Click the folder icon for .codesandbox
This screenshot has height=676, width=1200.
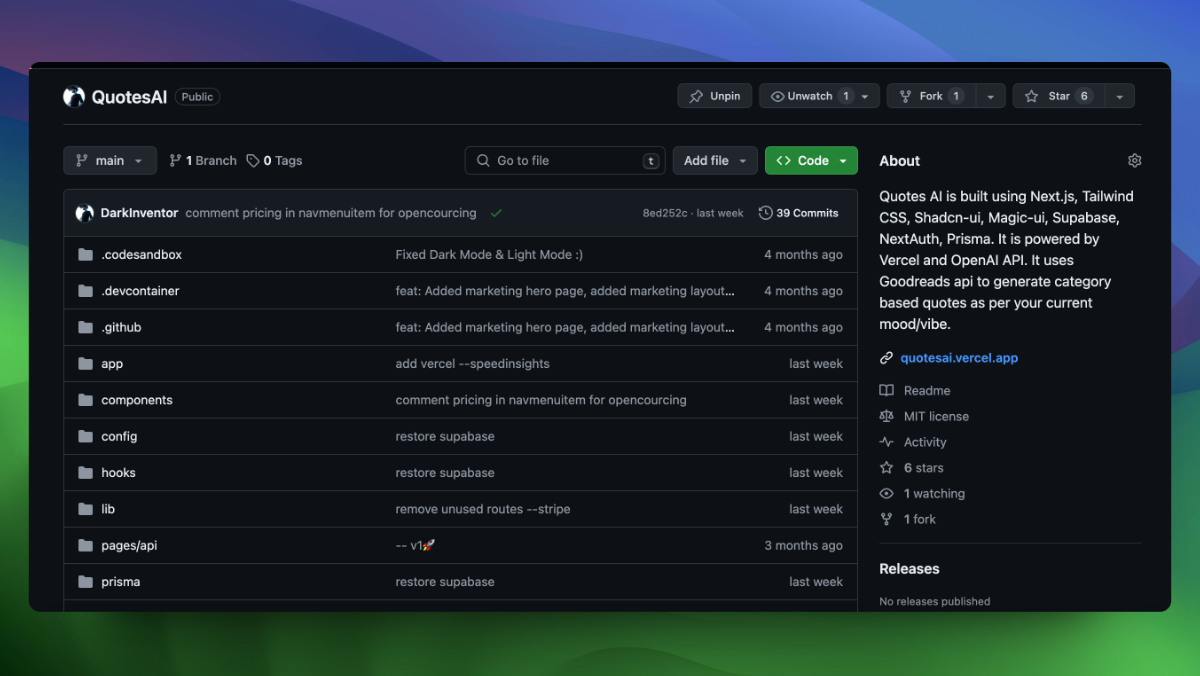coord(85,255)
